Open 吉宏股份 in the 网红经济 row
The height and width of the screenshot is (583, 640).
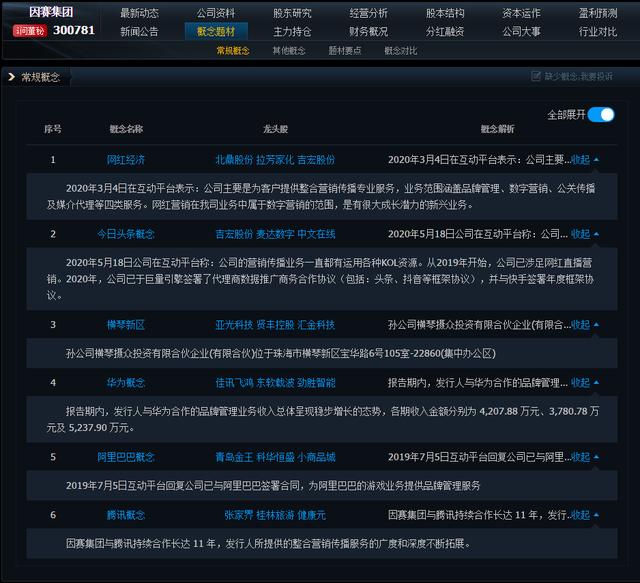(316, 160)
